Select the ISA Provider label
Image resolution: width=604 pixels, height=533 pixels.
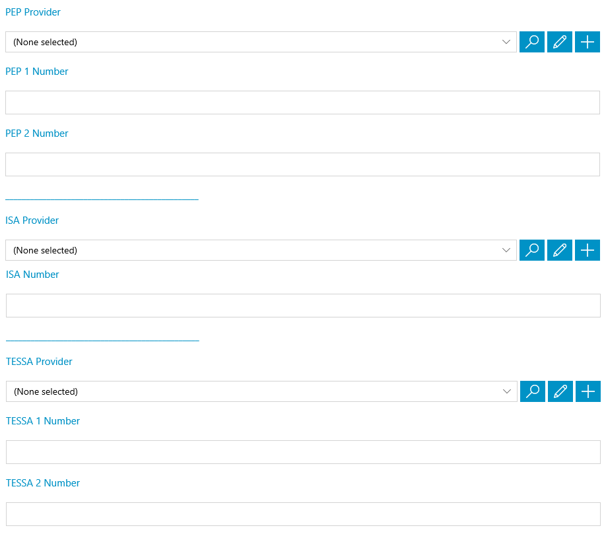coord(32,220)
